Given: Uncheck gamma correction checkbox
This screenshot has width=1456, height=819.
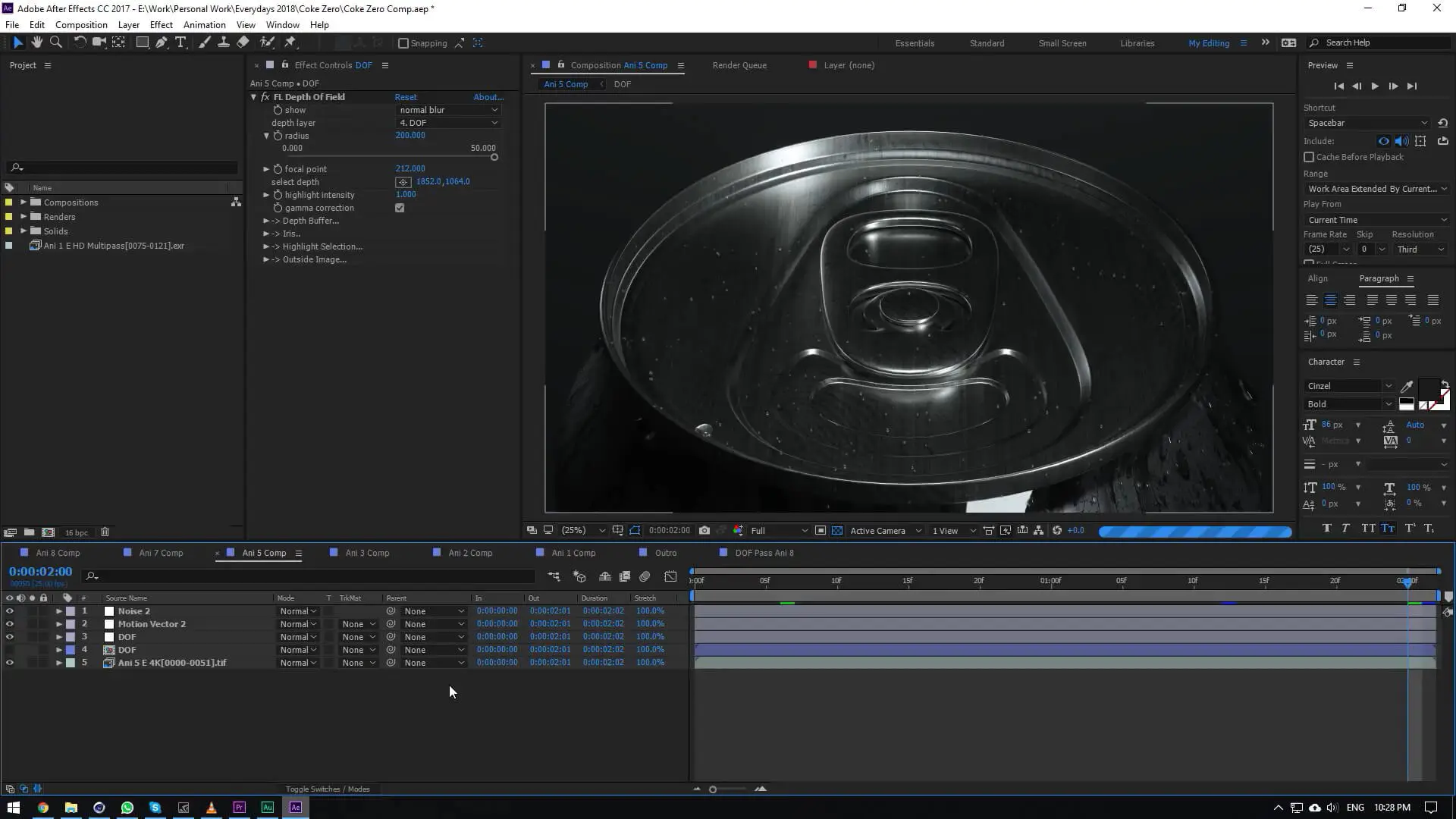Looking at the screenshot, I should (400, 208).
